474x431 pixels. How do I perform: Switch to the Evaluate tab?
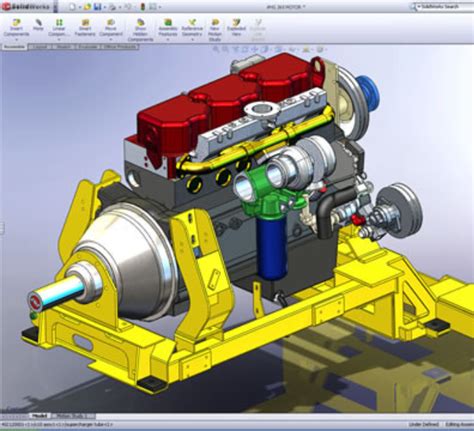pyautogui.click(x=87, y=47)
